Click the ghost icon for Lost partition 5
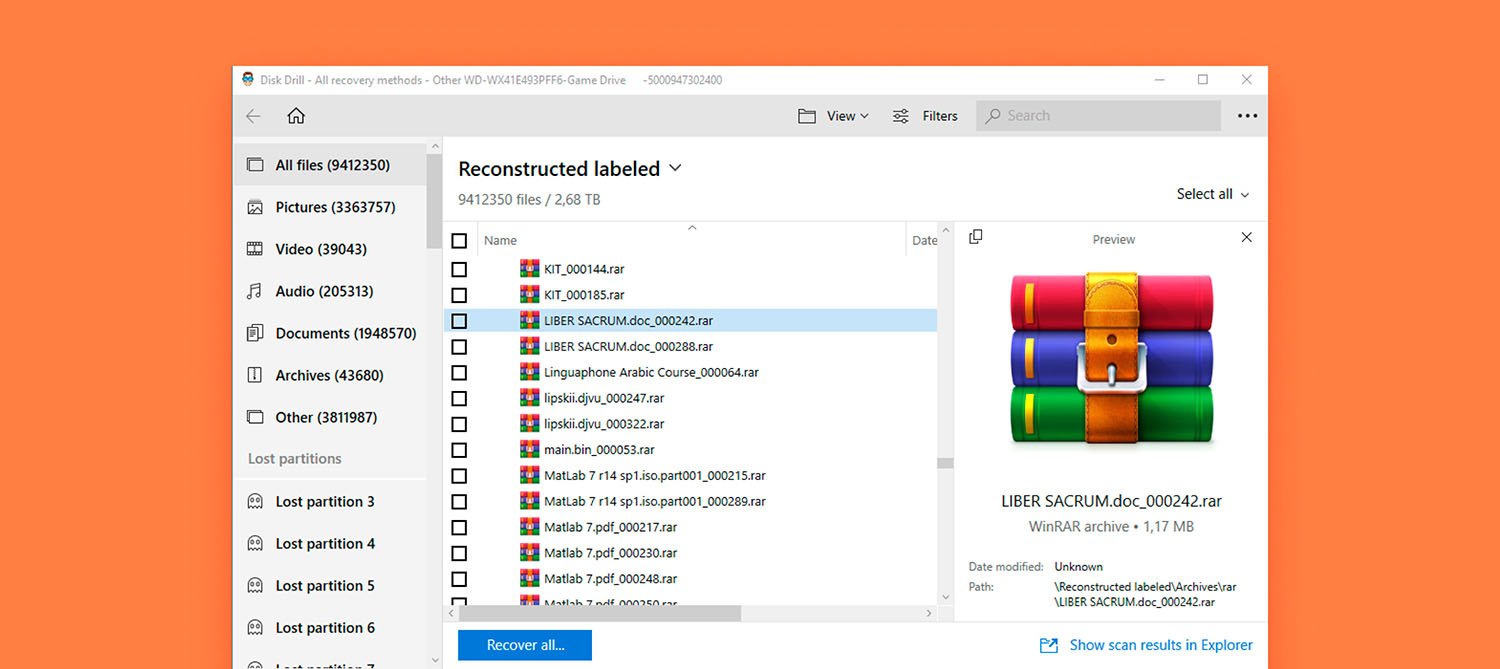 coord(255,586)
